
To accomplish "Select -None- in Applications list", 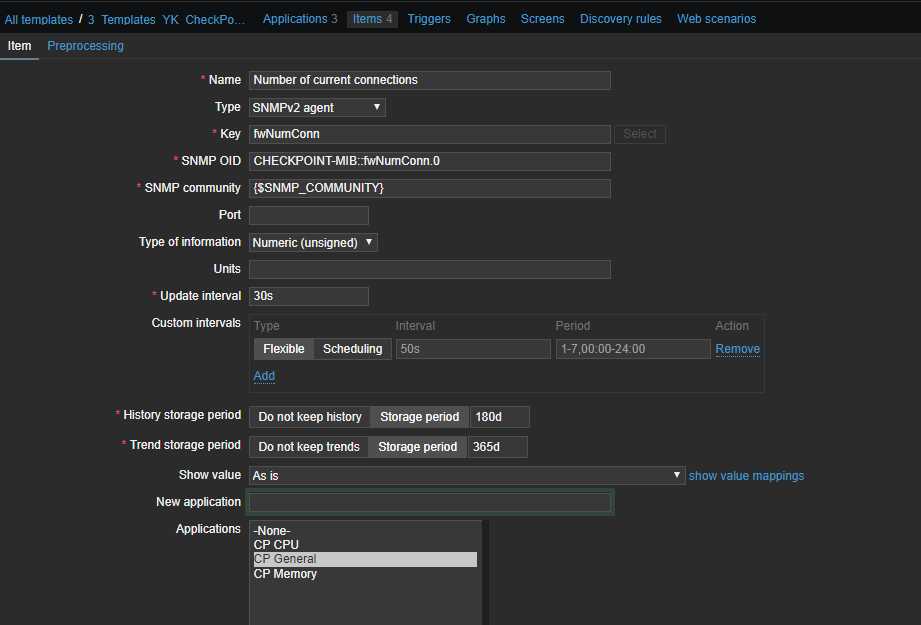I will (365, 531).
